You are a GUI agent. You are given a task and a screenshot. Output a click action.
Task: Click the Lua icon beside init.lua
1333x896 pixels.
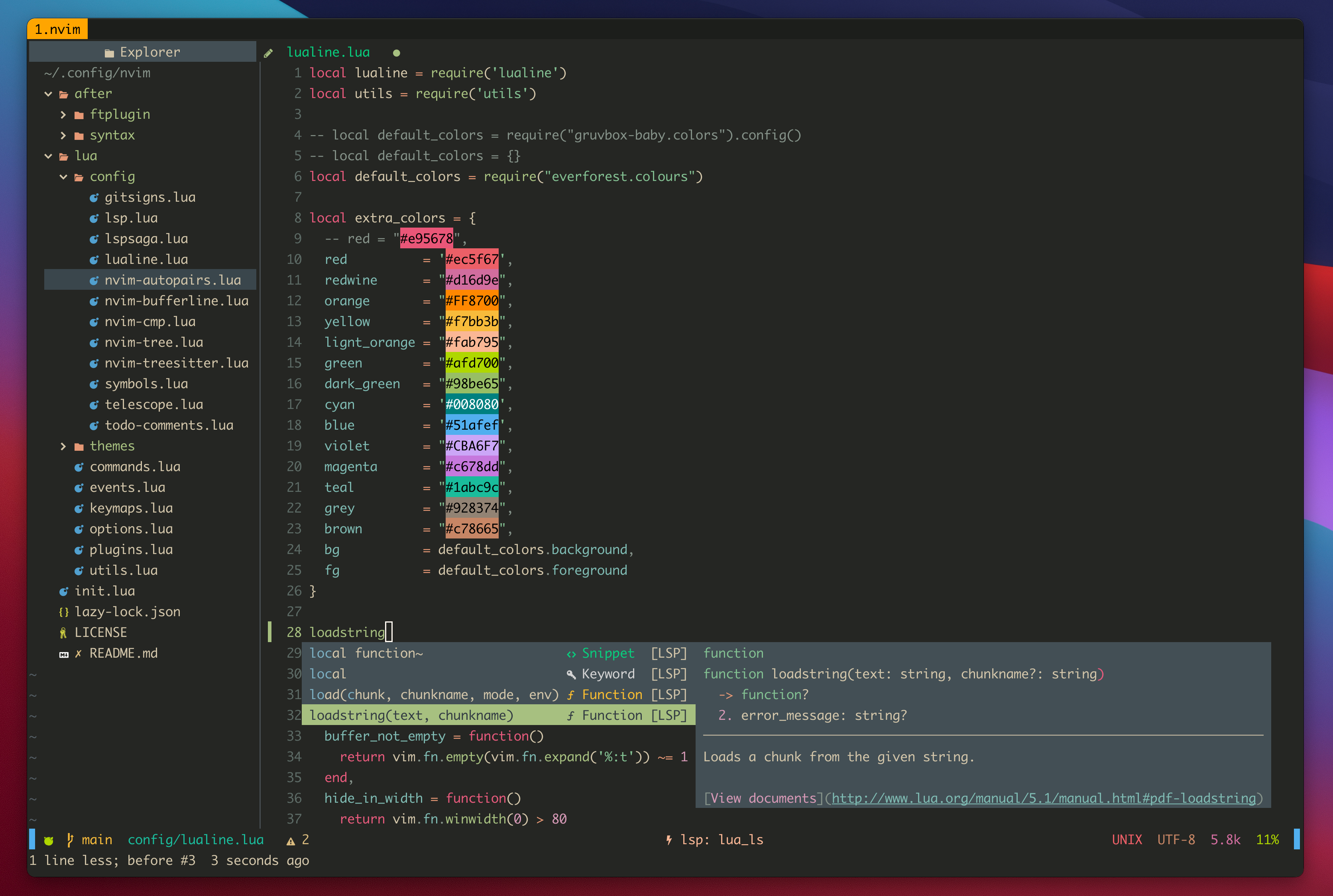(63, 591)
